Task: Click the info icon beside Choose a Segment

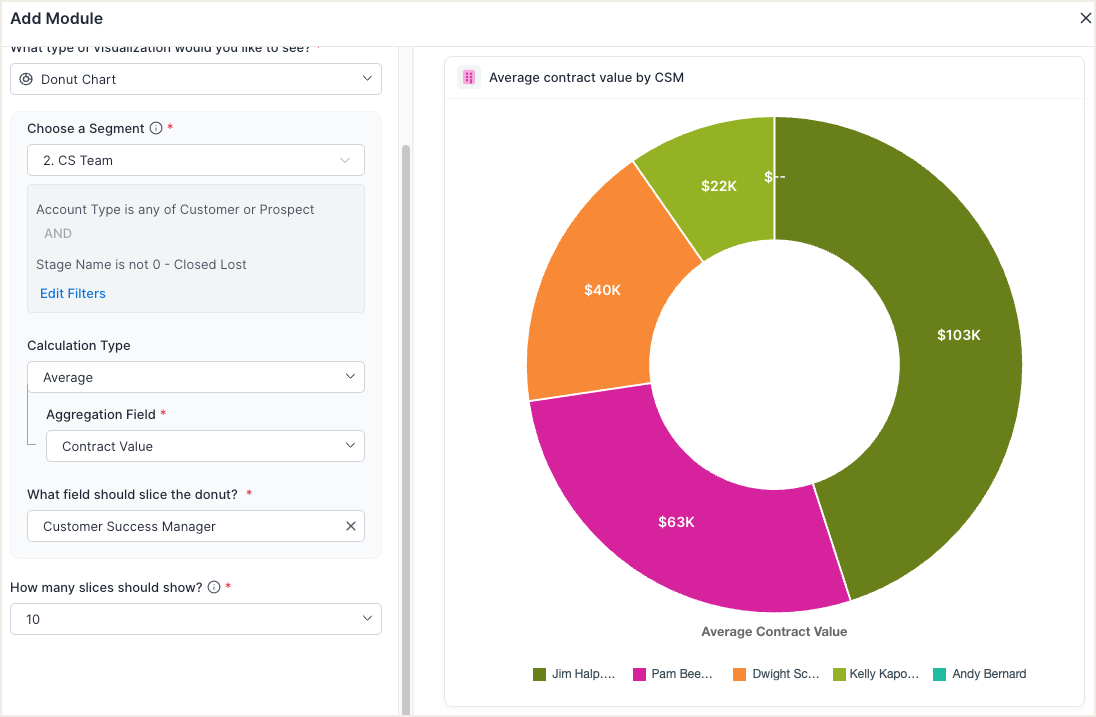Action: click(x=156, y=128)
